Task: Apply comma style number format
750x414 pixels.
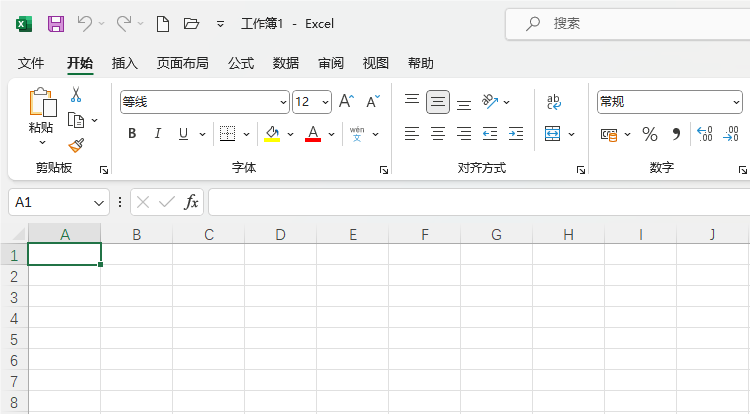Action: 676,134
